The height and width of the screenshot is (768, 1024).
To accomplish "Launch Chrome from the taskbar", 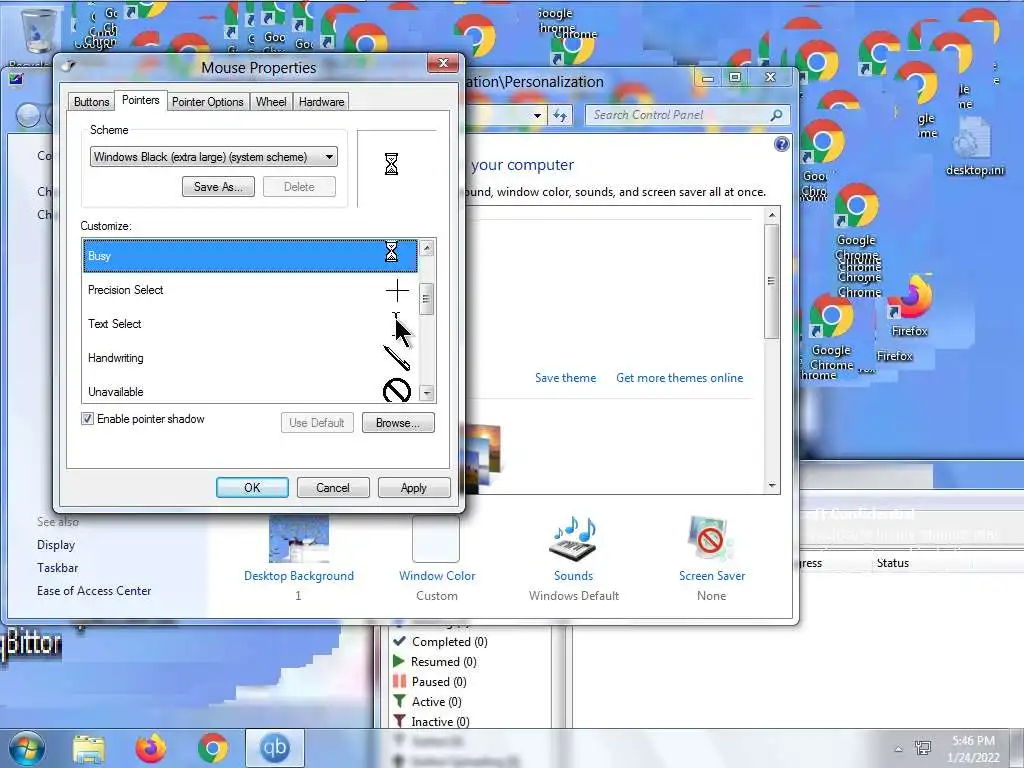I will (x=213, y=748).
